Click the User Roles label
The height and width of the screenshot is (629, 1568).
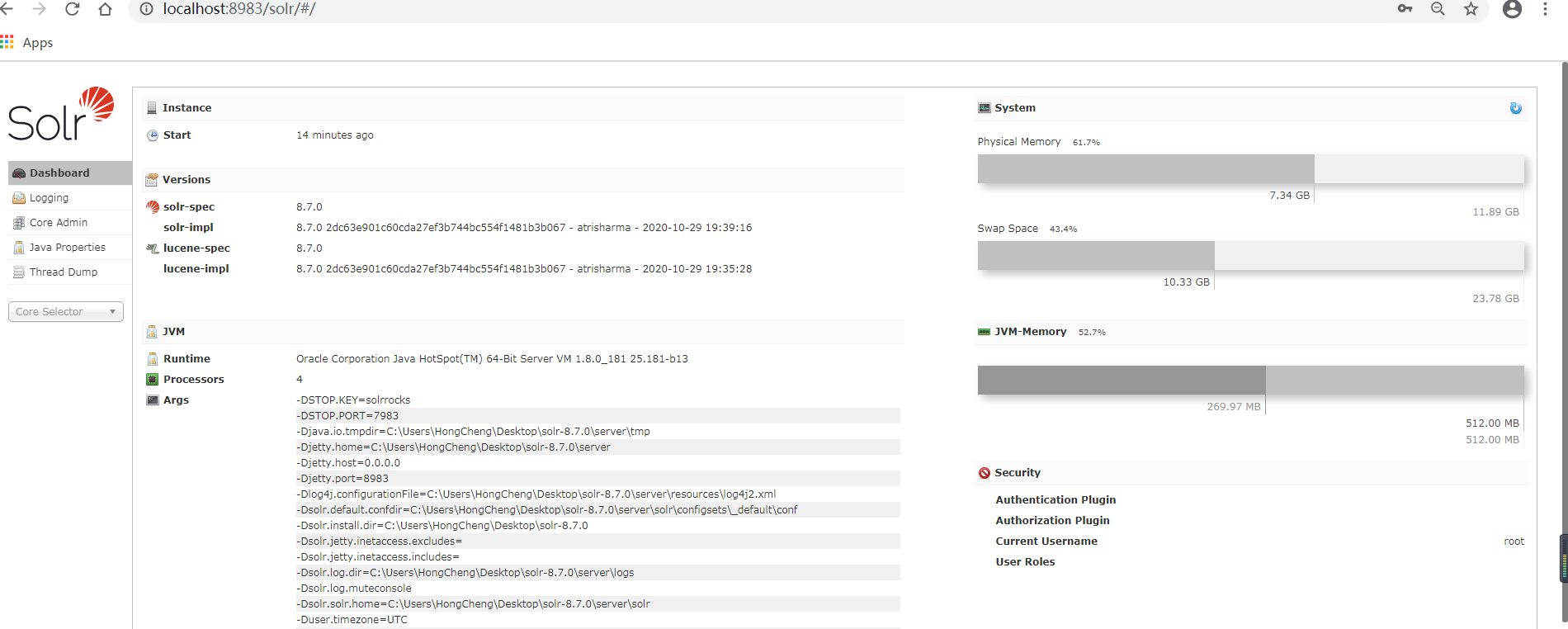(x=1025, y=562)
